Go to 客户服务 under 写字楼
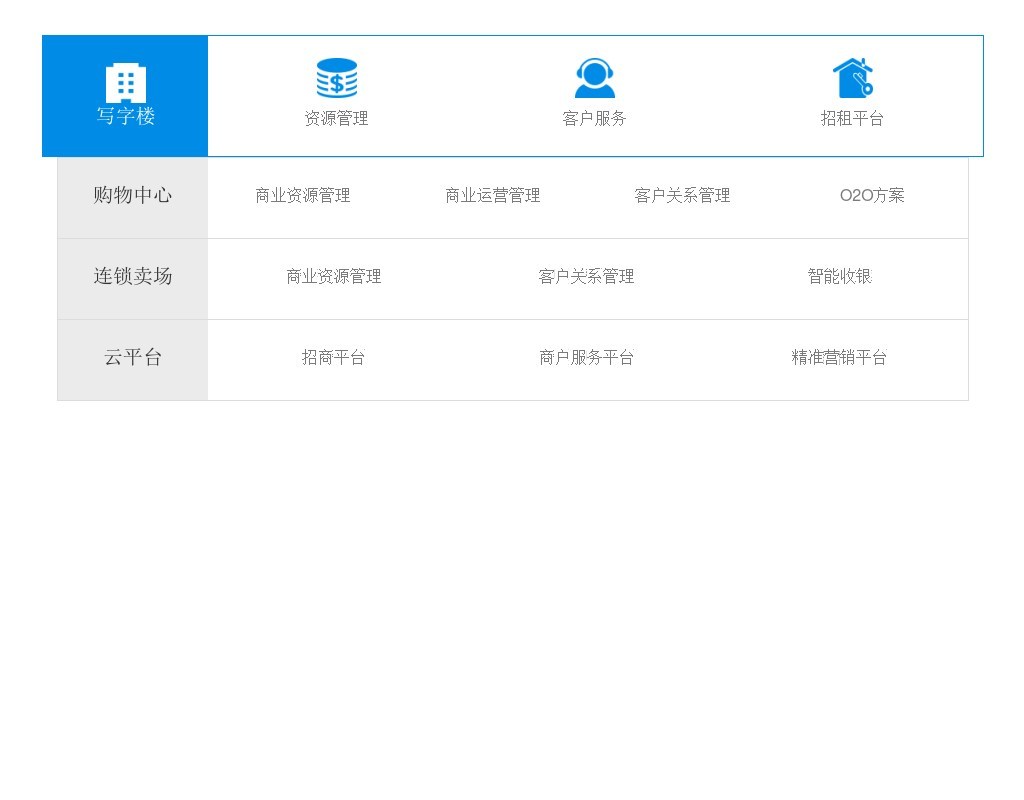The width and height of the screenshot is (1024, 800). point(594,118)
